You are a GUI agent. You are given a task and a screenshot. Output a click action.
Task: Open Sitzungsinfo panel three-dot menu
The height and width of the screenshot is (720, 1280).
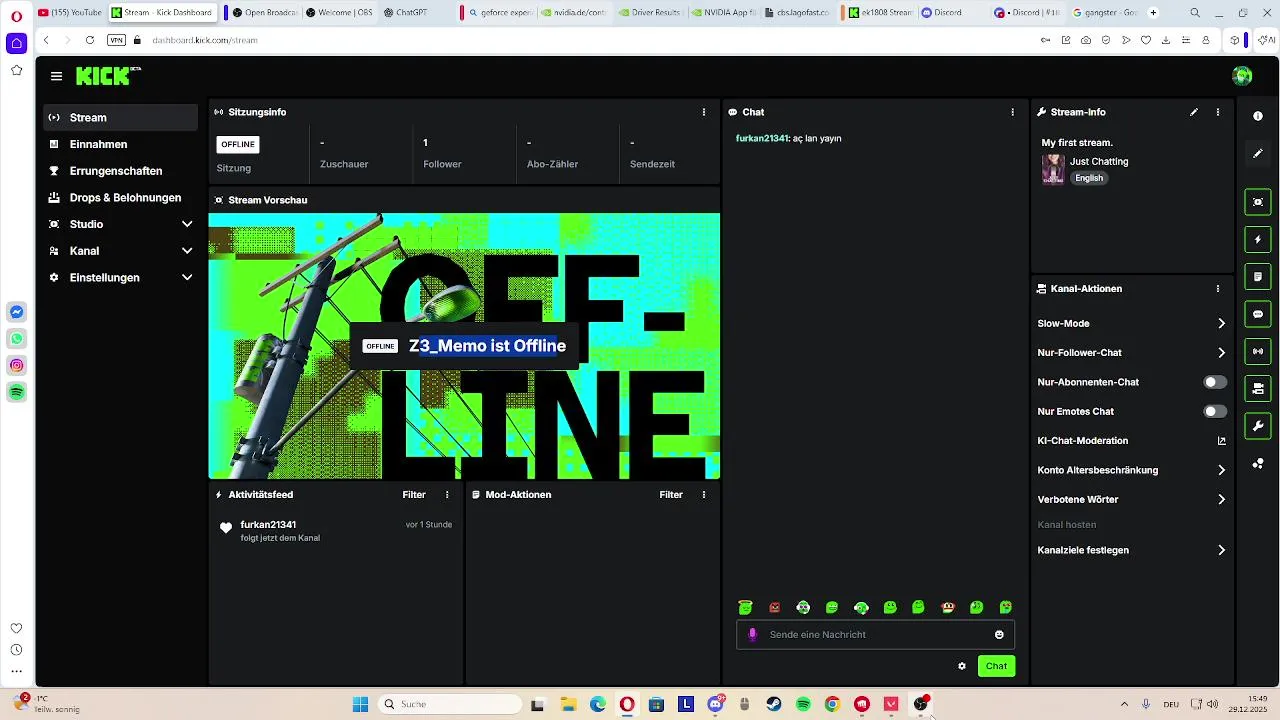[x=704, y=112]
